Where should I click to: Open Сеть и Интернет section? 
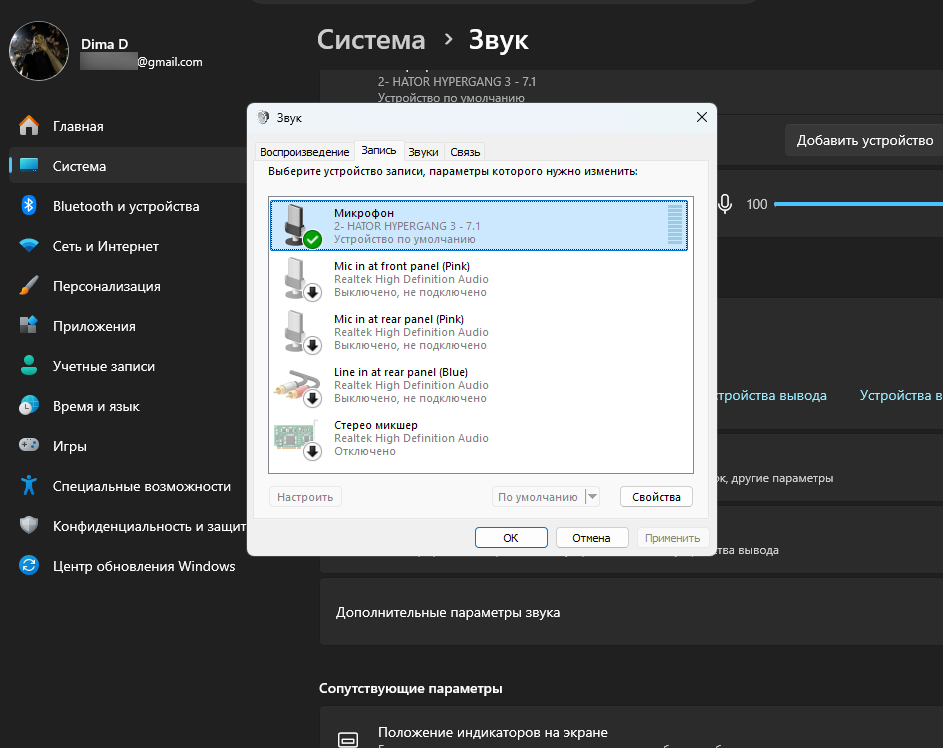coord(127,245)
